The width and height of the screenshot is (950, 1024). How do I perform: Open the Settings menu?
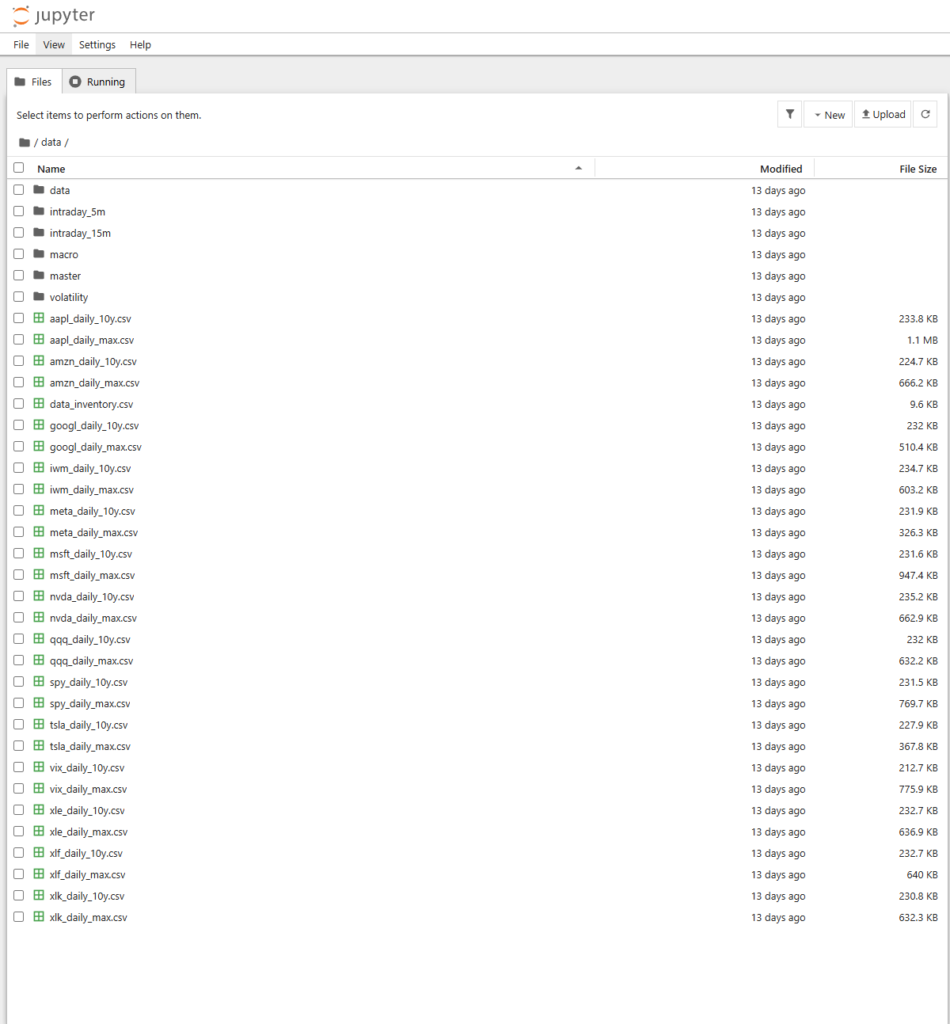tap(97, 44)
